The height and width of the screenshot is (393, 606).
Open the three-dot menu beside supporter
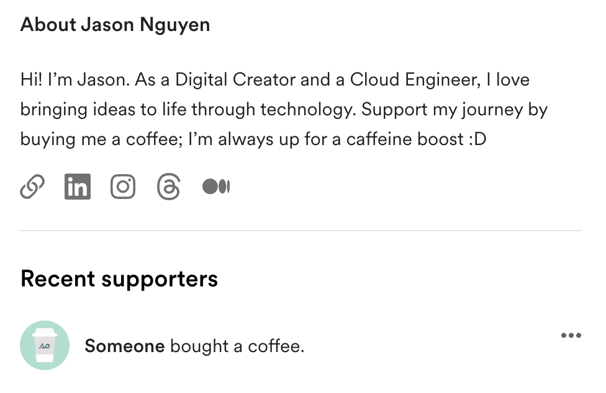pyautogui.click(x=571, y=335)
